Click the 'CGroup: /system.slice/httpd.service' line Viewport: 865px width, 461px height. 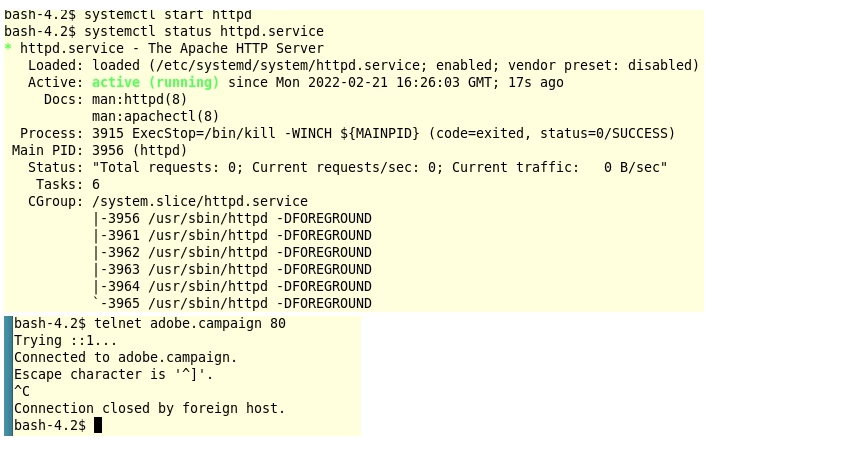pyautogui.click(x=168, y=202)
